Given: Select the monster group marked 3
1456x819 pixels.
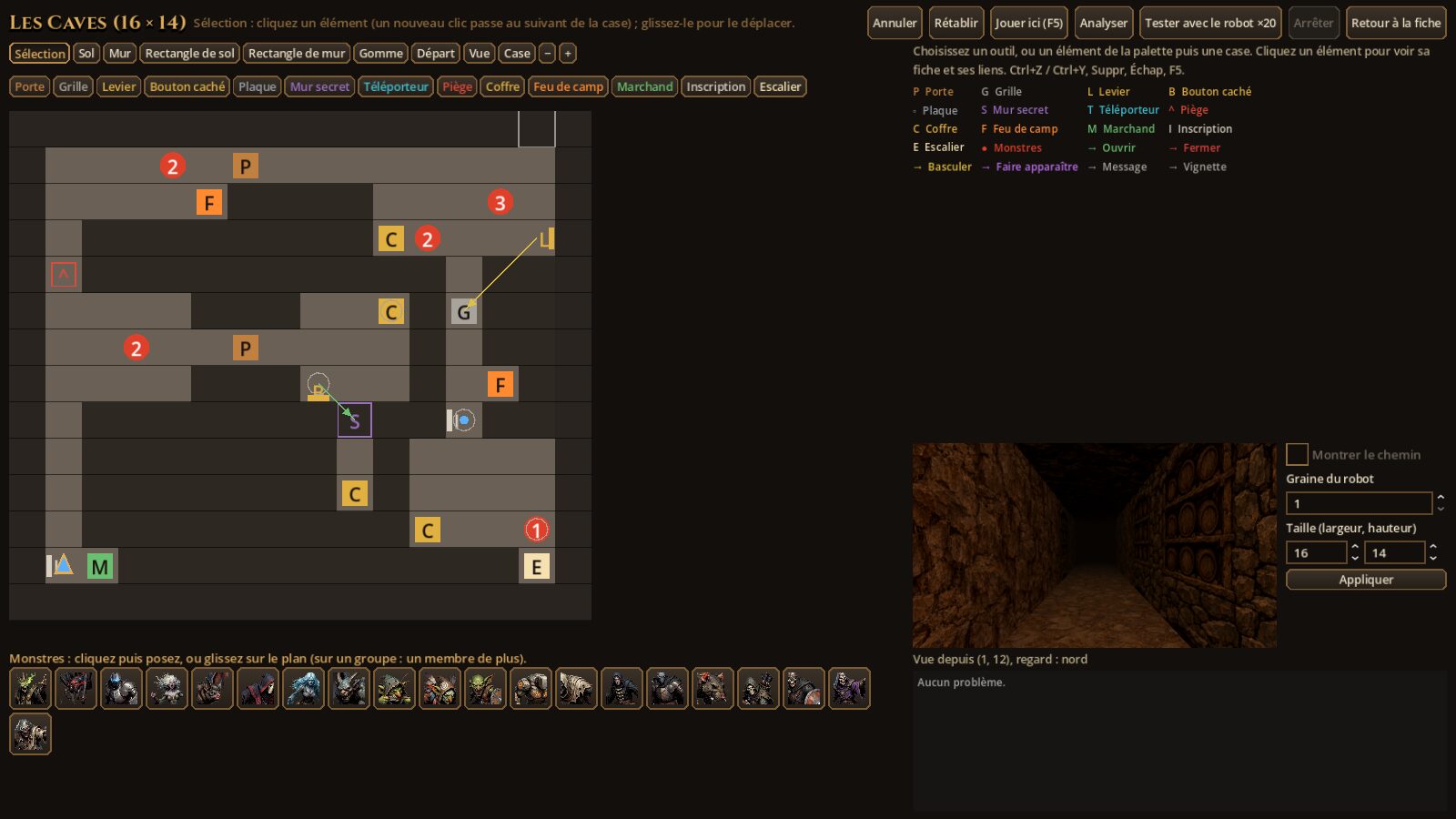Looking at the screenshot, I should tap(500, 202).
